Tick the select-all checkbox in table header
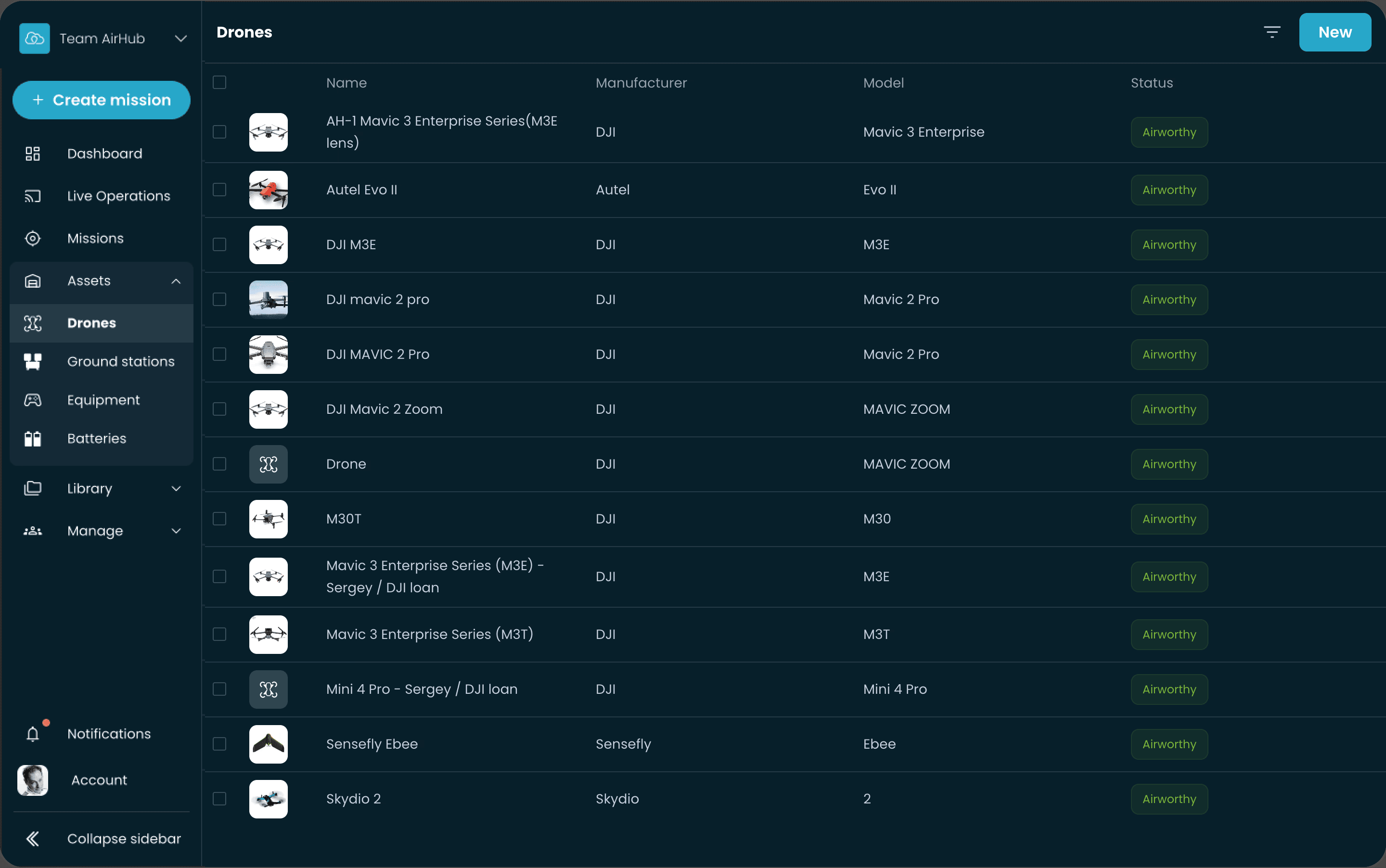This screenshot has width=1386, height=868. point(219,83)
